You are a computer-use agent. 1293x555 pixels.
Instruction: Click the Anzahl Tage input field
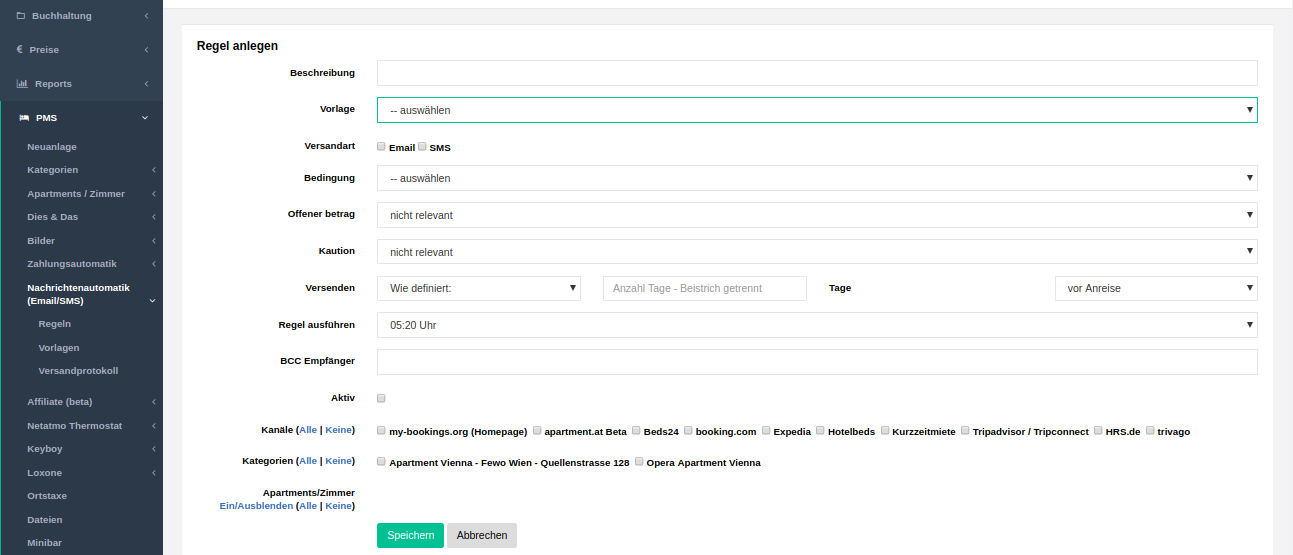tap(705, 288)
